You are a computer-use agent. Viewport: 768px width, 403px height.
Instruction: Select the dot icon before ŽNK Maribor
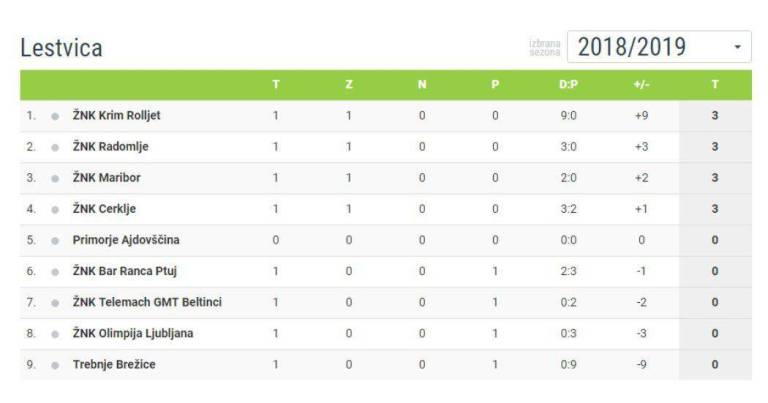pos(55,178)
